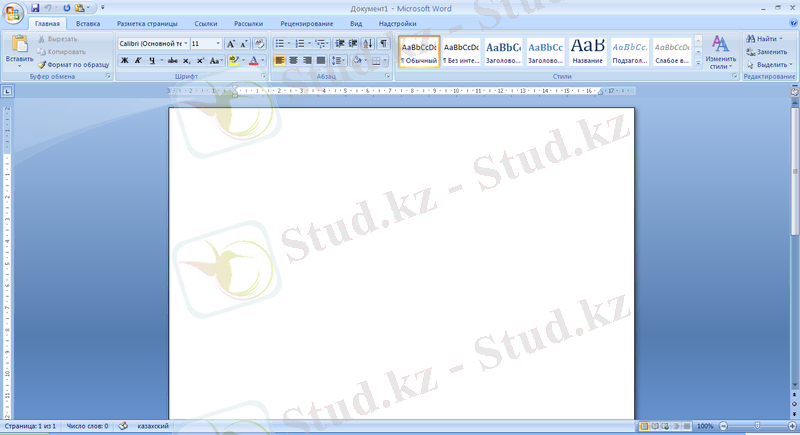
Task: Undo last action in Quick Access Toolbar
Action: click(x=48, y=8)
